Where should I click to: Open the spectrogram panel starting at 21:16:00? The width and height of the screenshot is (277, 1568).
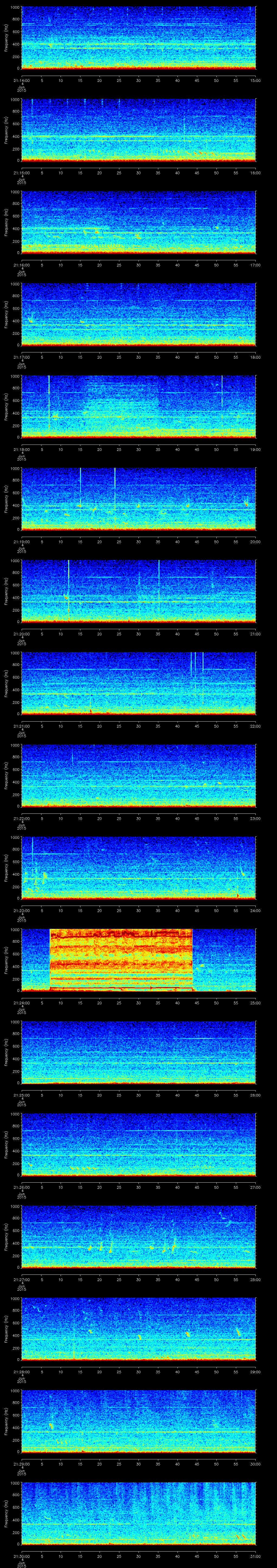[x=139, y=222]
